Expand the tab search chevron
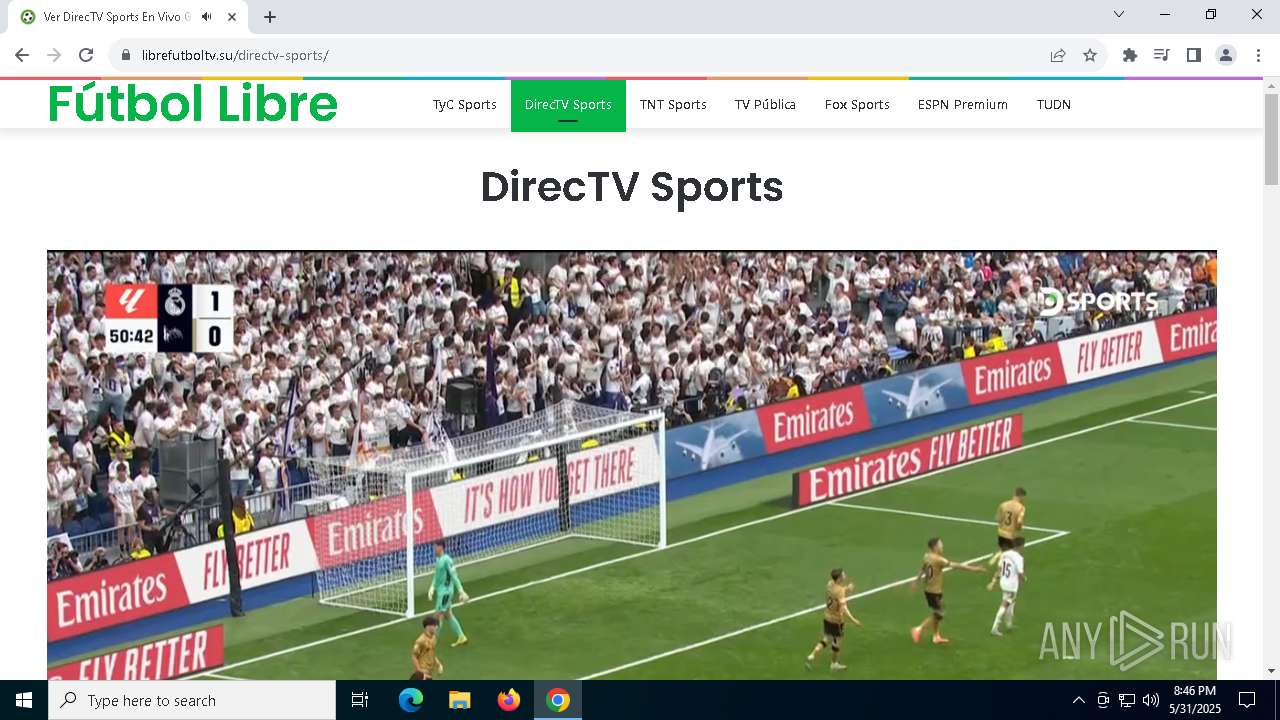 (1119, 14)
